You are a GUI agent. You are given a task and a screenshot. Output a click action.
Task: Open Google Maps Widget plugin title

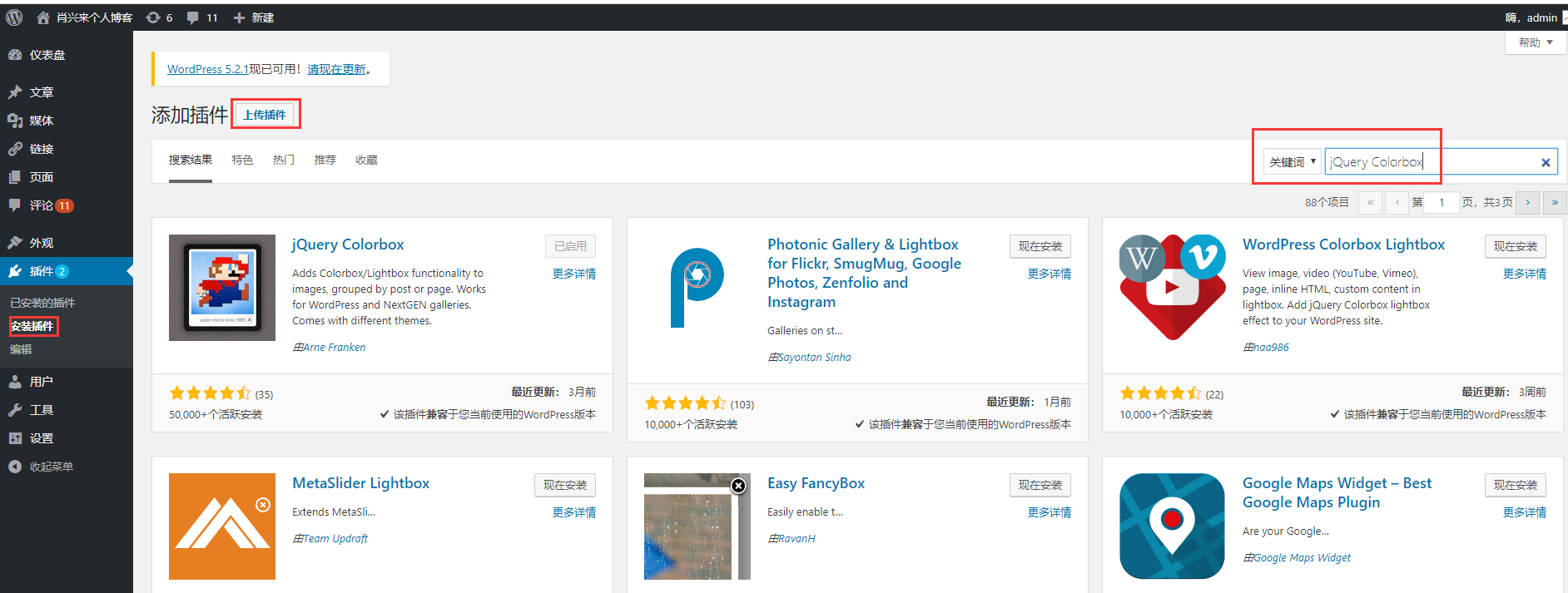1337,492
